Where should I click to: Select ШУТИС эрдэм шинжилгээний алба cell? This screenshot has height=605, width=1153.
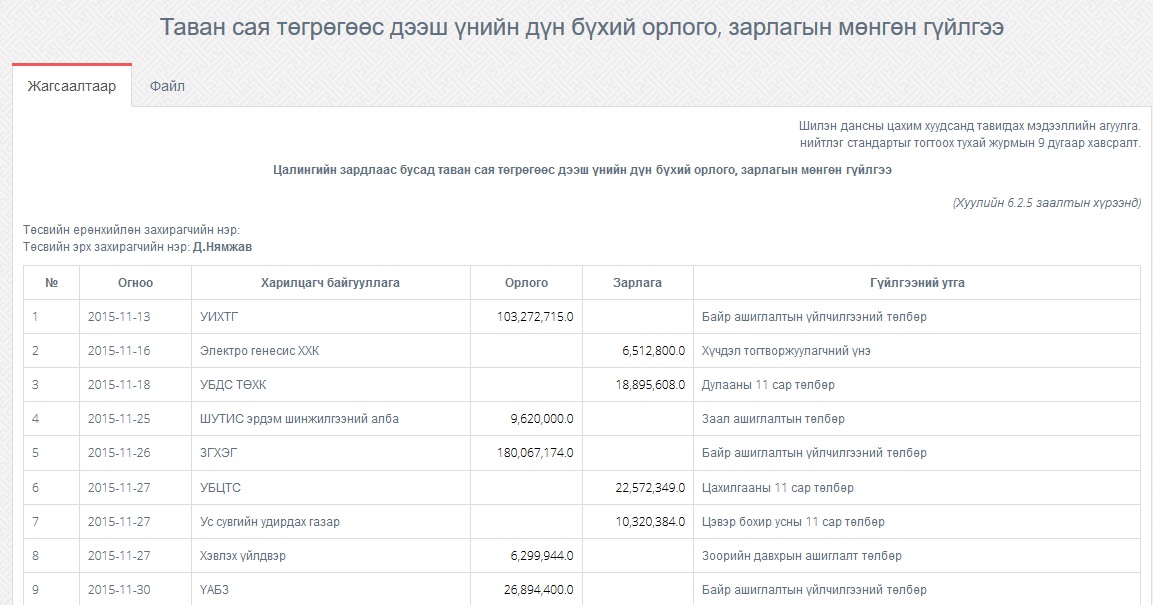coord(330,419)
